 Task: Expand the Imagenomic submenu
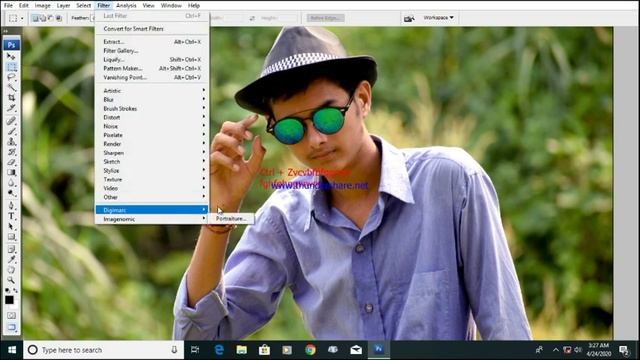pyautogui.click(x=152, y=219)
